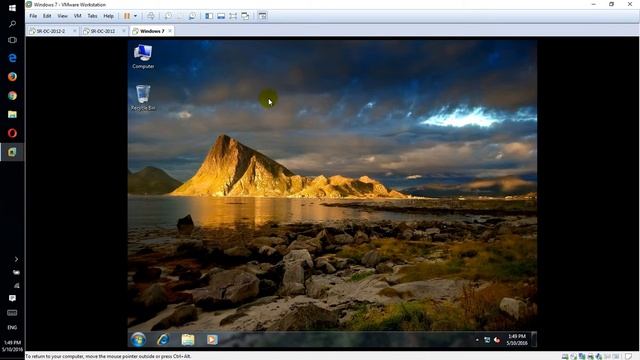Toggle the VMware library sidebar view
640x360 pixels.
click(x=209, y=16)
